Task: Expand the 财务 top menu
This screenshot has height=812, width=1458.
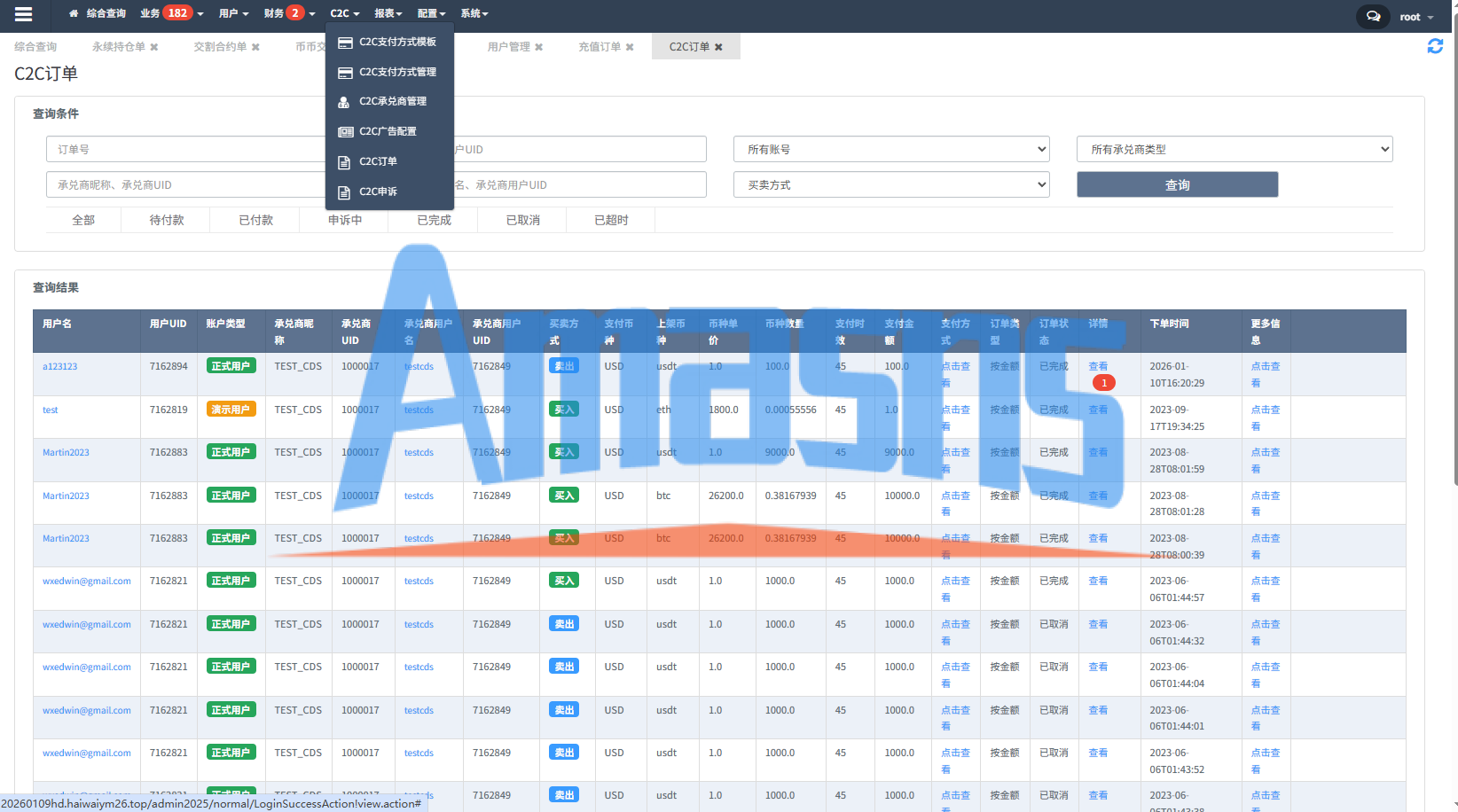Action: point(289,13)
